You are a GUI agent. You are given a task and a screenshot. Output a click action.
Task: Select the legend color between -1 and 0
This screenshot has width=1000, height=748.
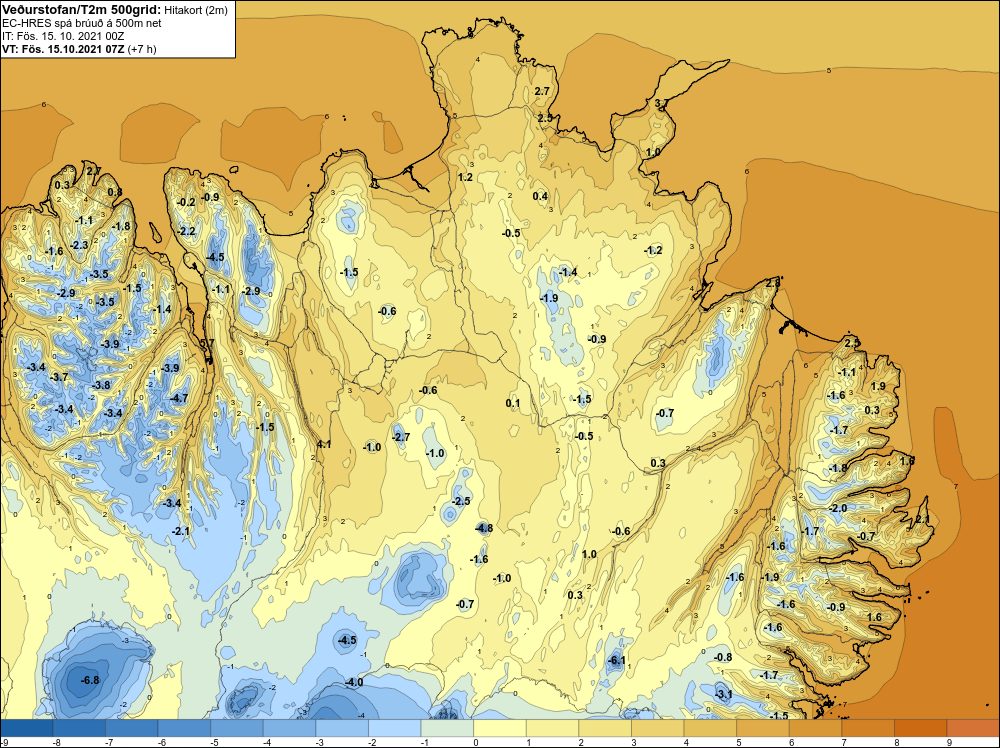[x=448, y=728]
